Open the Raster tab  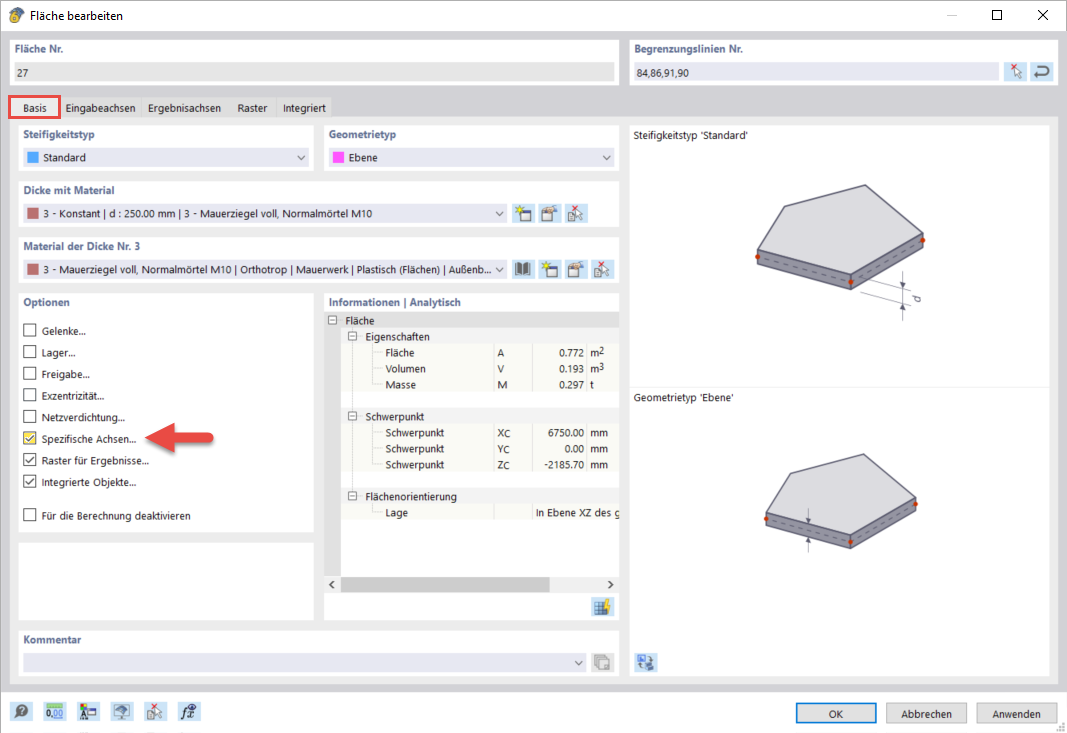252,108
